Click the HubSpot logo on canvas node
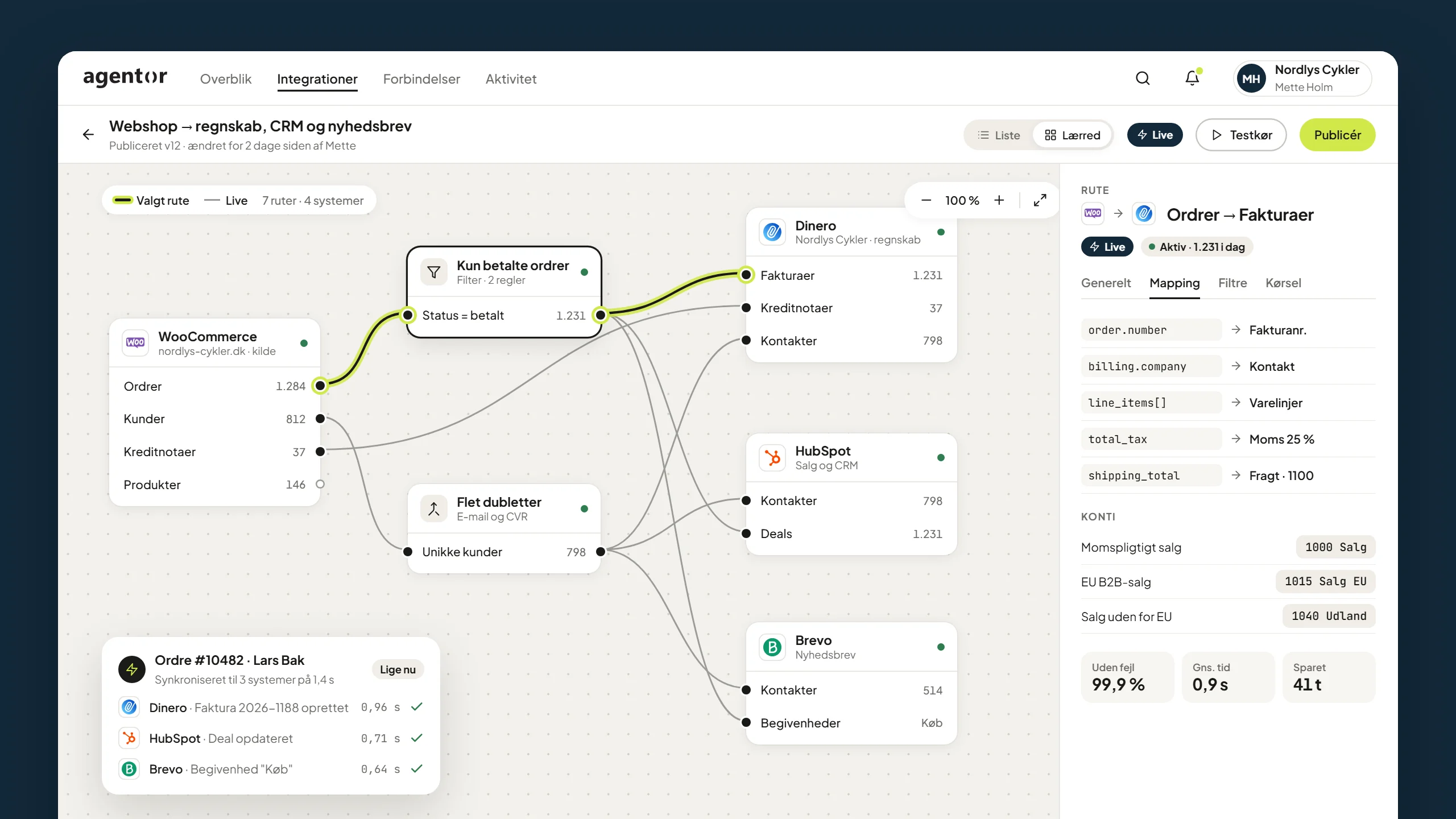 pos(772,457)
